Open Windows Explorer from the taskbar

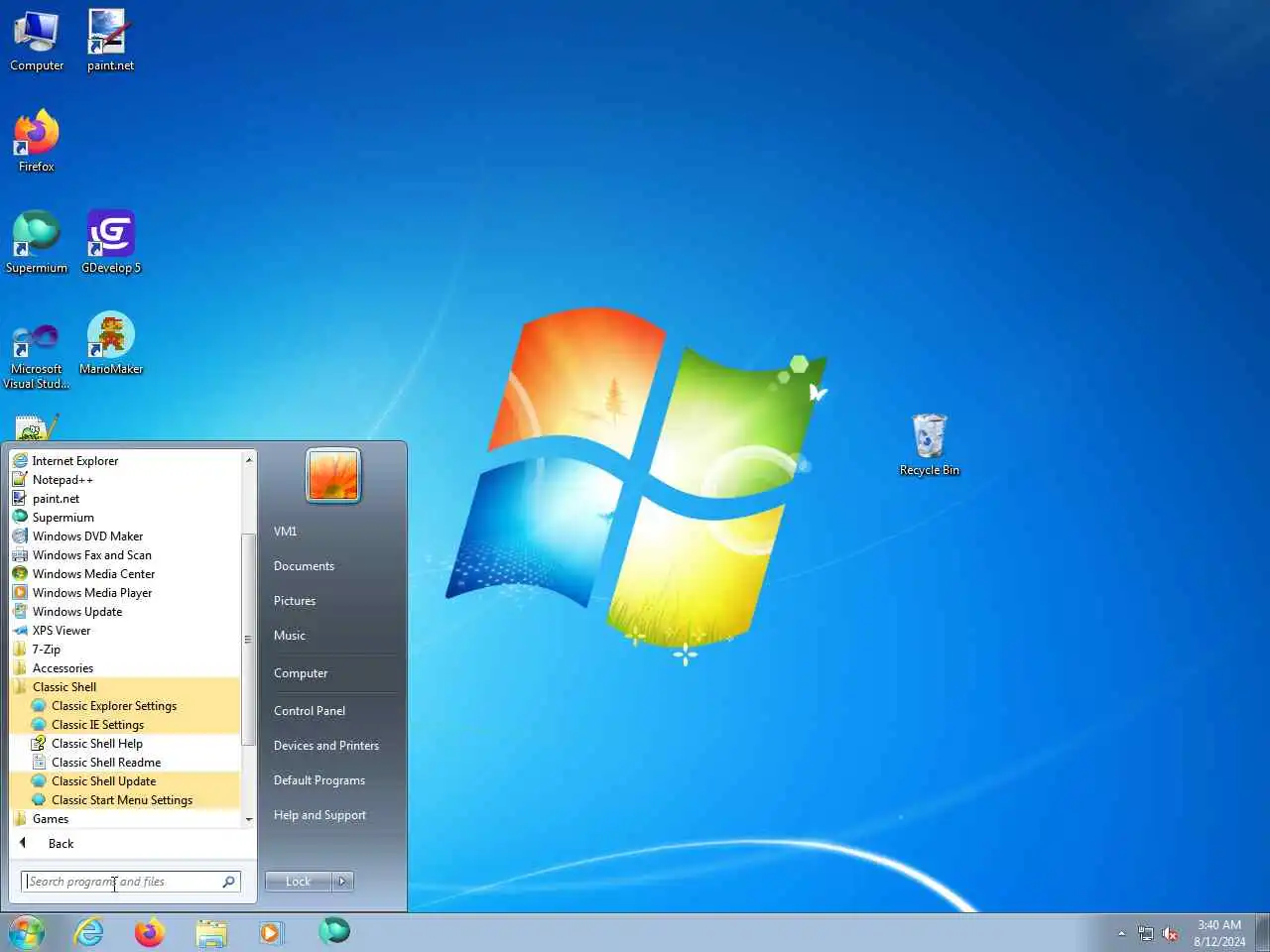pos(210,932)
